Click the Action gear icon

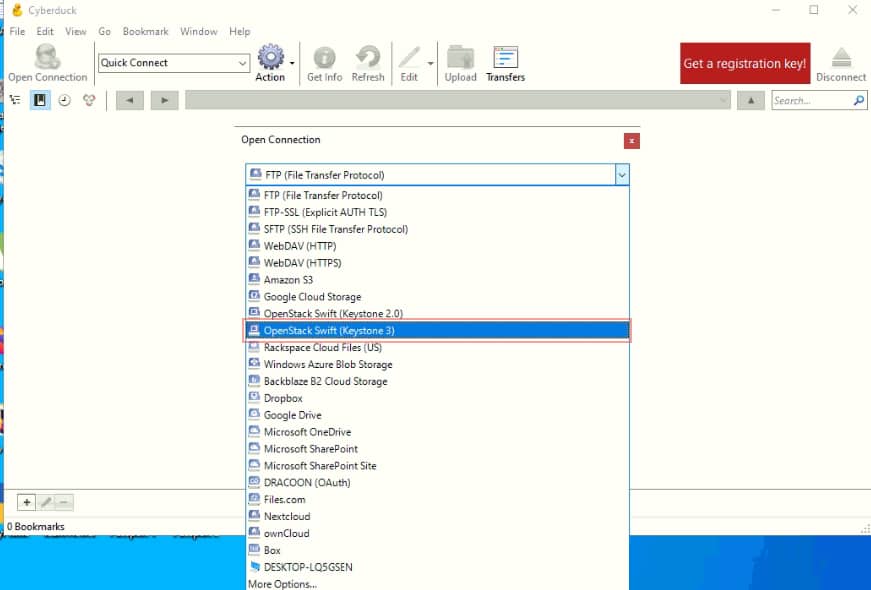pos(269,57)
